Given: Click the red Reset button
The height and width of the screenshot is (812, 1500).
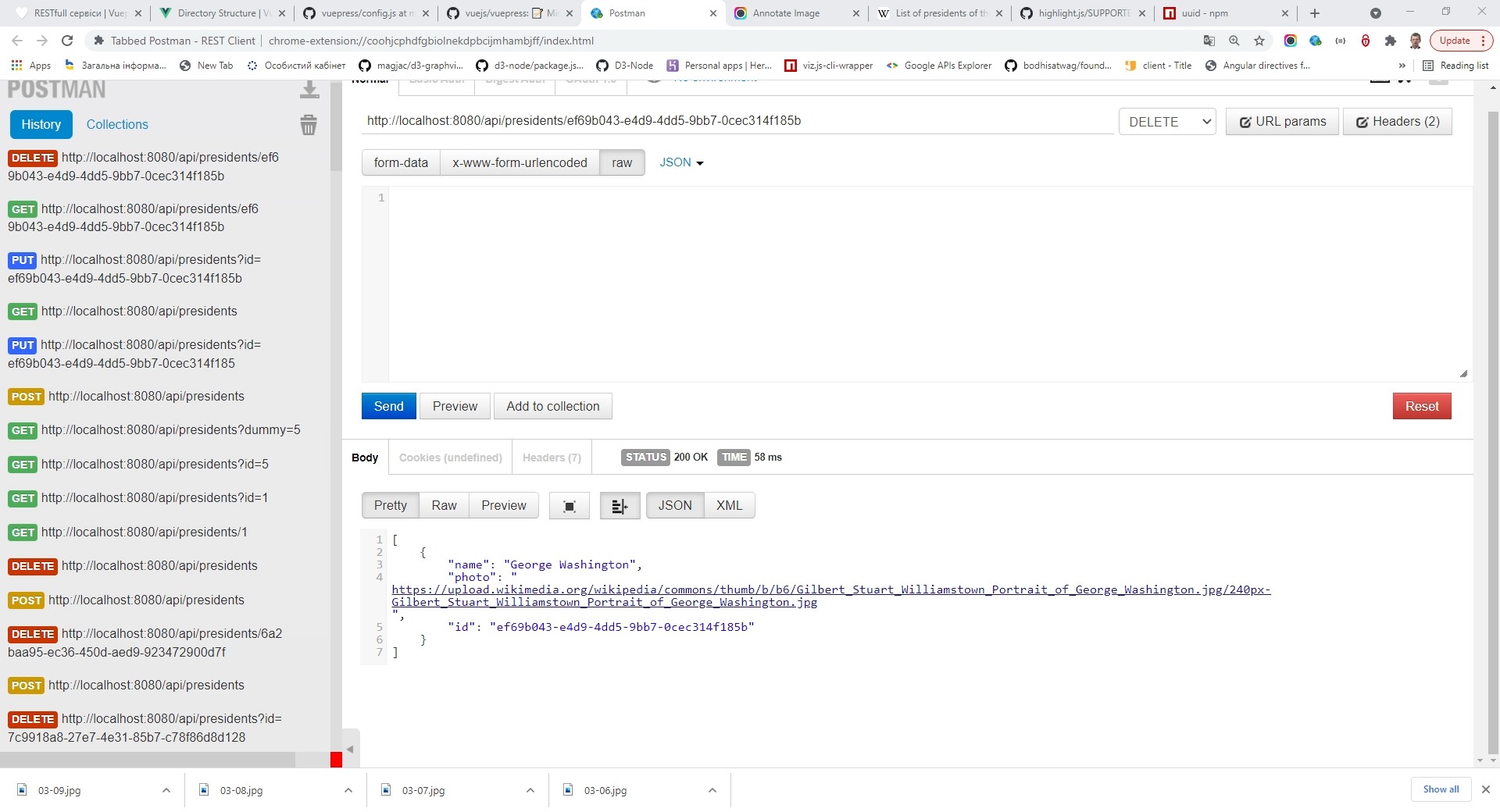Looking at the screenshot, I should [x=1421, y=406].
